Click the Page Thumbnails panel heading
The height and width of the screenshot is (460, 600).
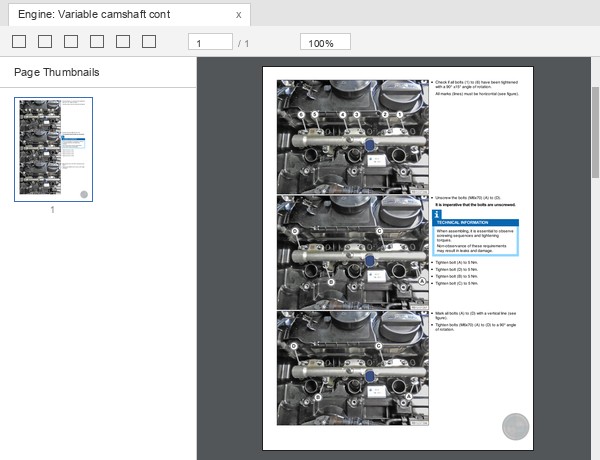click(x=57, y=72)
